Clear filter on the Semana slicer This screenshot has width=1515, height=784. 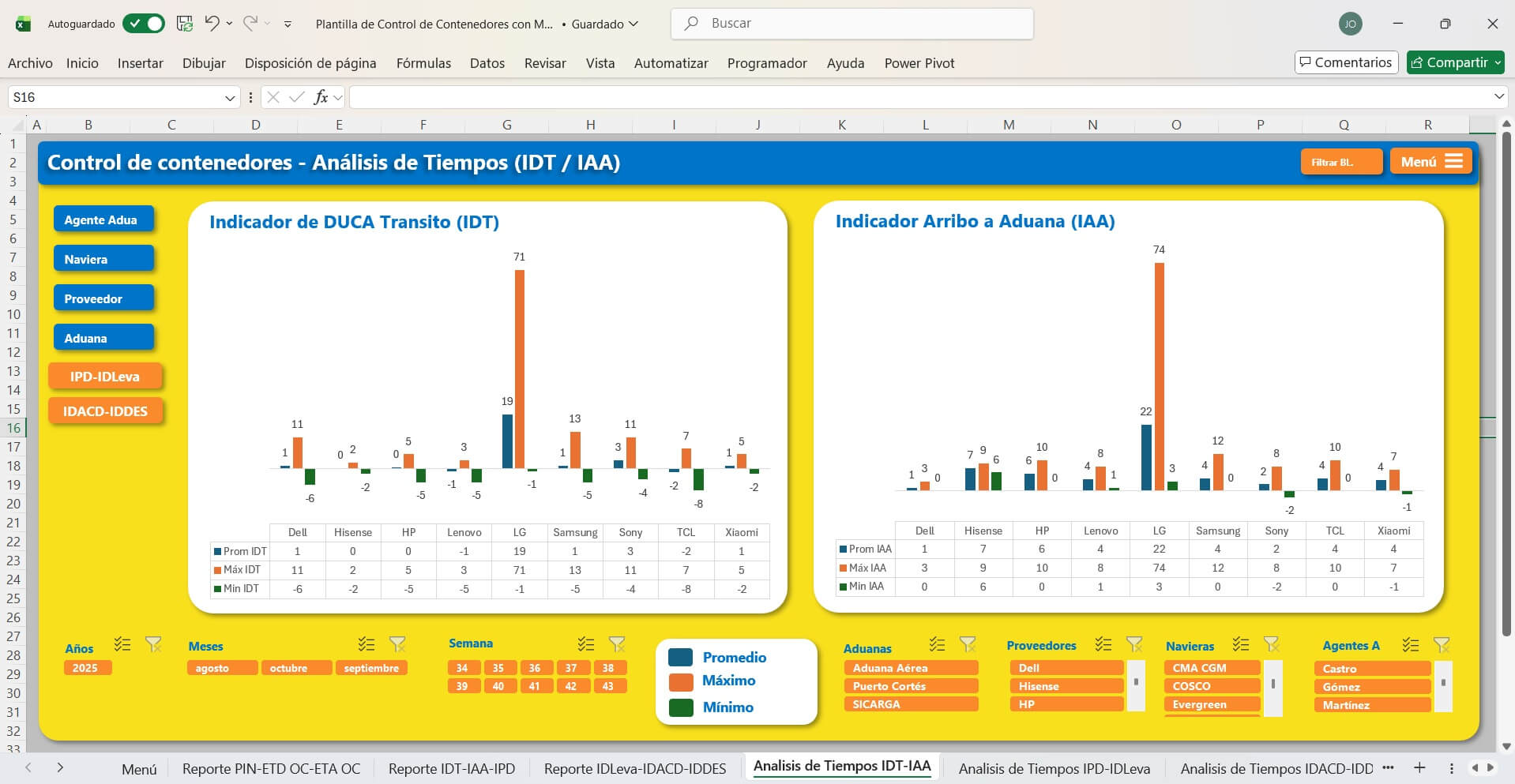coord(617,644)
